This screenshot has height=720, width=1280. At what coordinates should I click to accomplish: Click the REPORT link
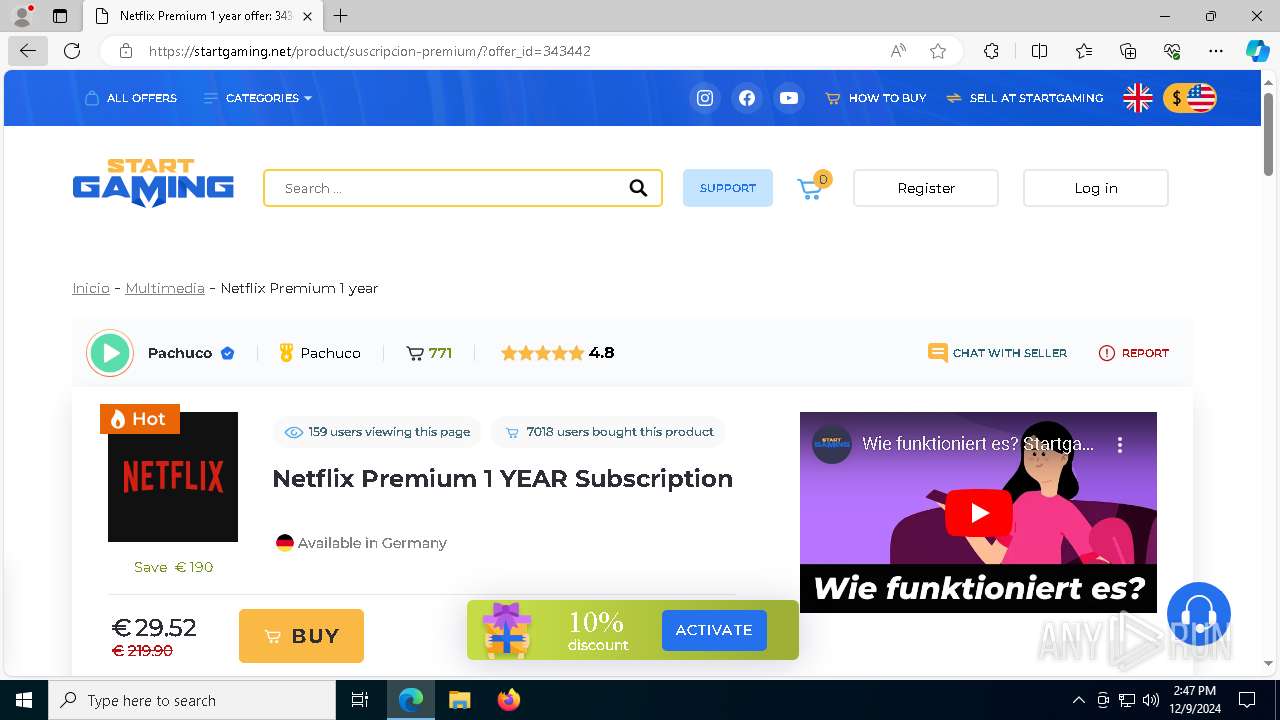point(1134,353)
